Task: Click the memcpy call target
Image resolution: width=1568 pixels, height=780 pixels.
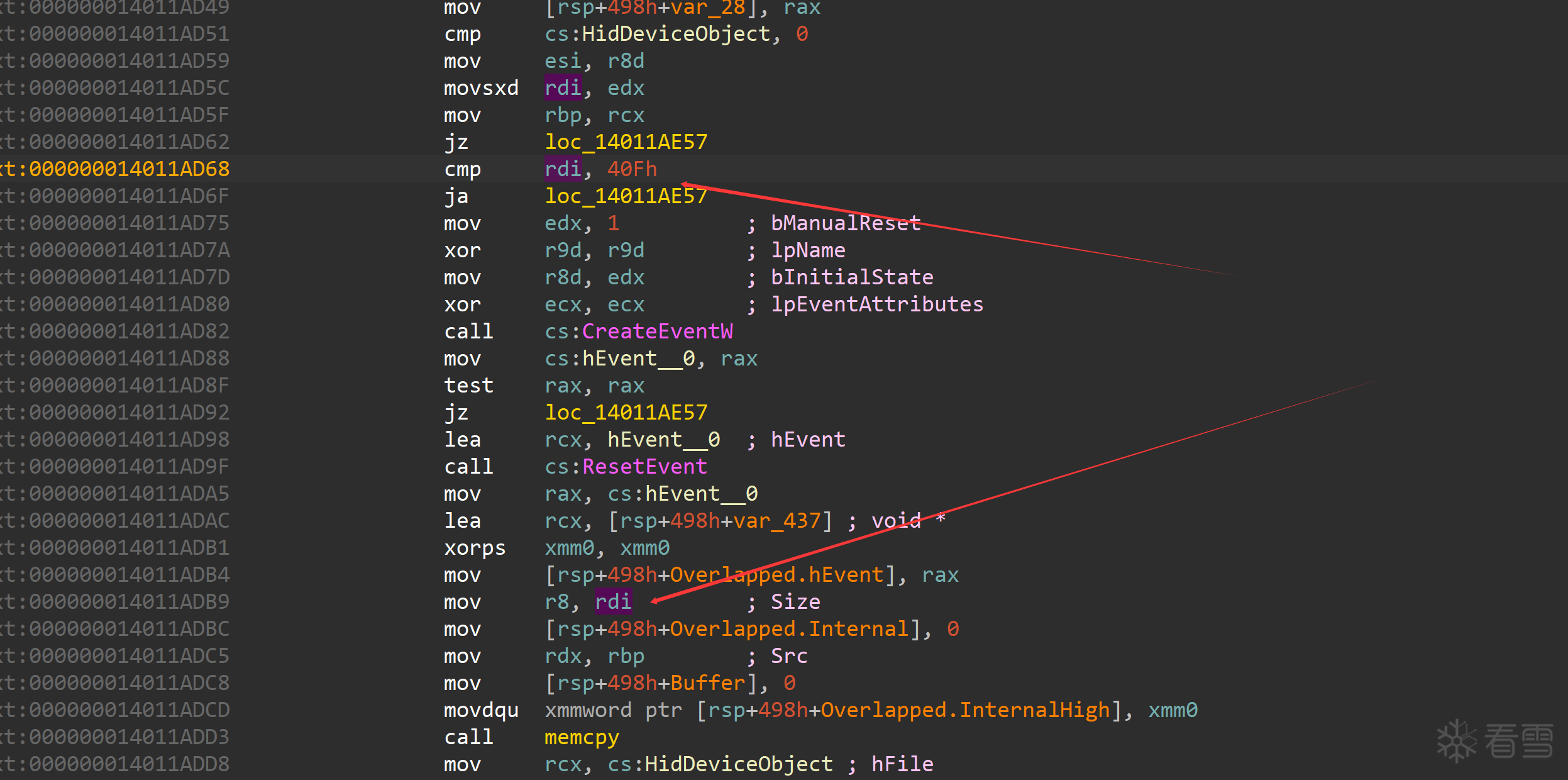Action: [582, 737]
